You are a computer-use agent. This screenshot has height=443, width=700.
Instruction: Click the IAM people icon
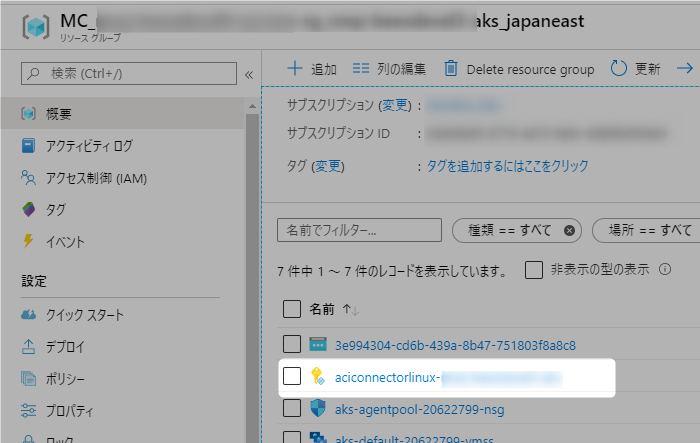coord(28,177)
